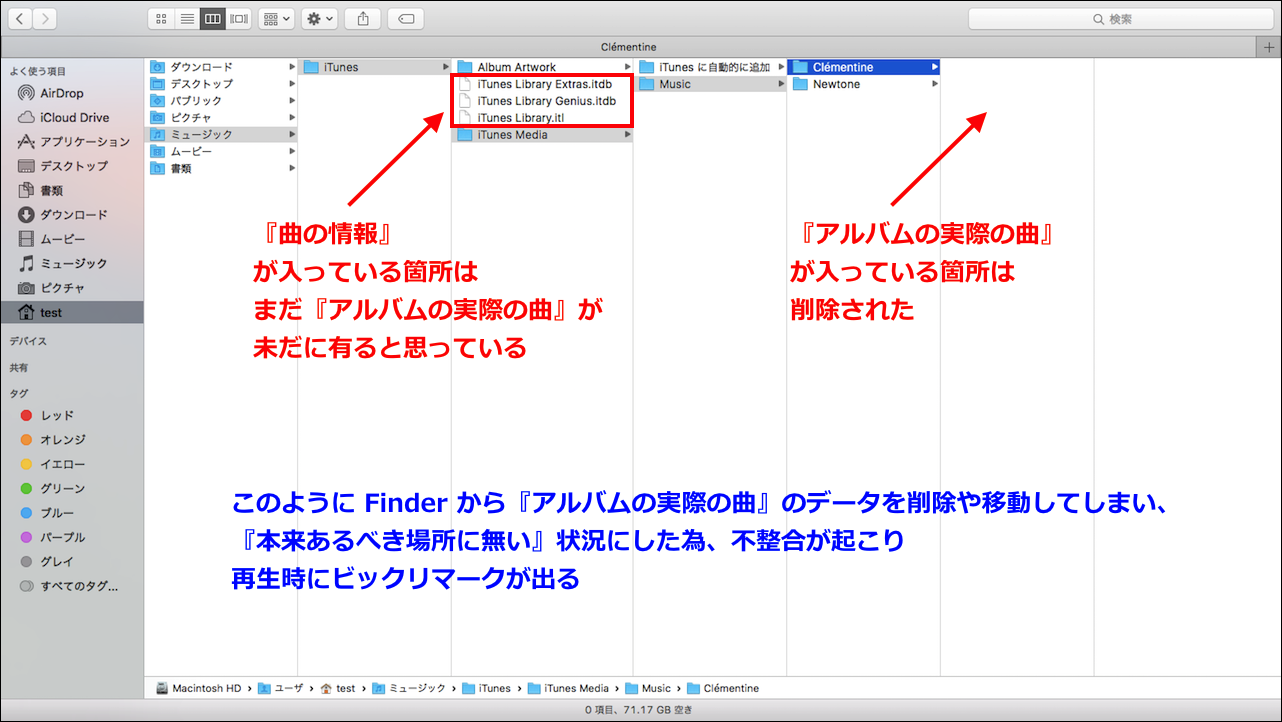The width and height of the screenshot is (1282, 722).
Task: Jump to ミュージック in path bar
Action: pos(409,688)
